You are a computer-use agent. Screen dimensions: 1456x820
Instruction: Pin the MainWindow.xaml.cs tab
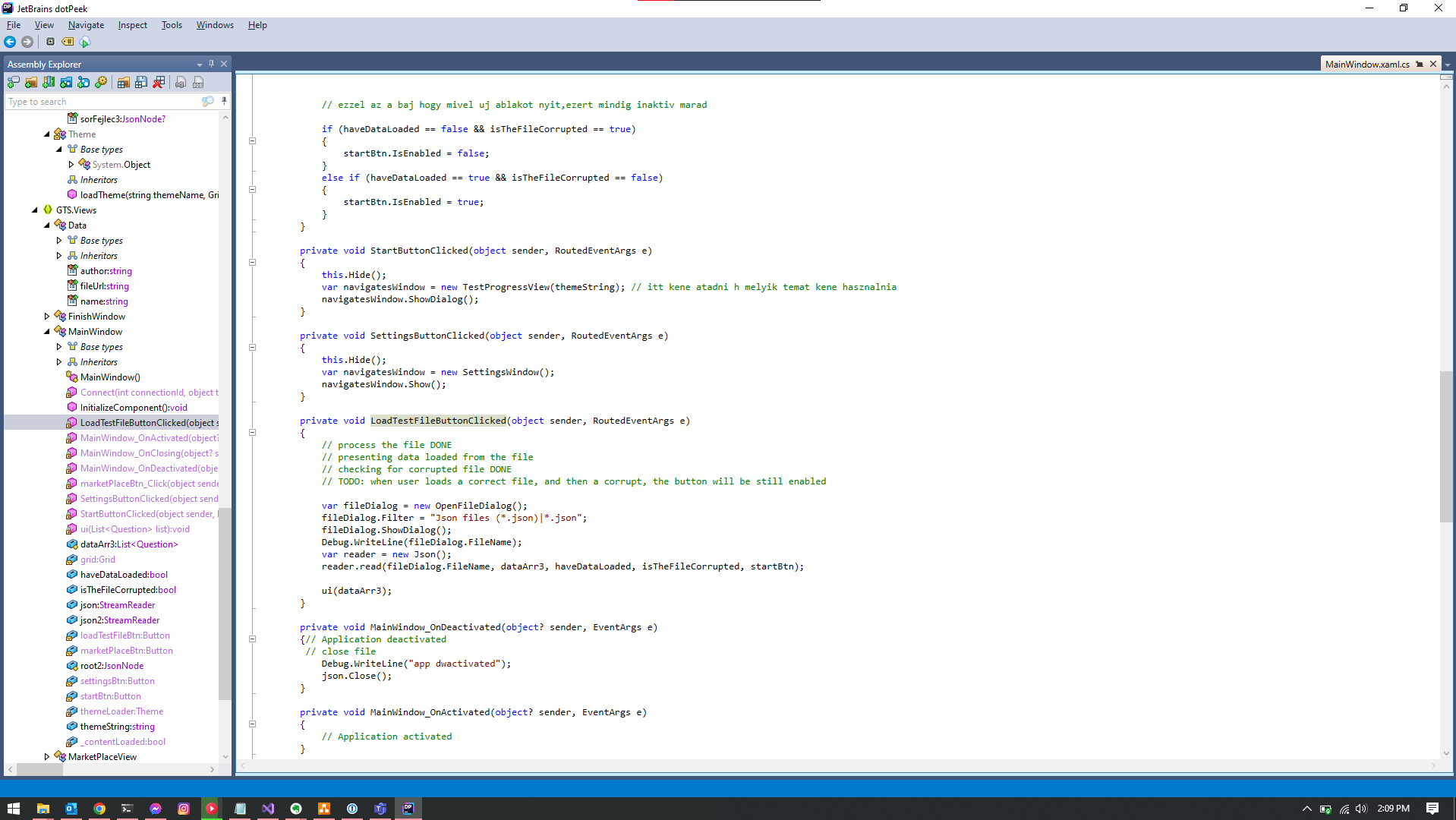click(x=1420, y=65)
